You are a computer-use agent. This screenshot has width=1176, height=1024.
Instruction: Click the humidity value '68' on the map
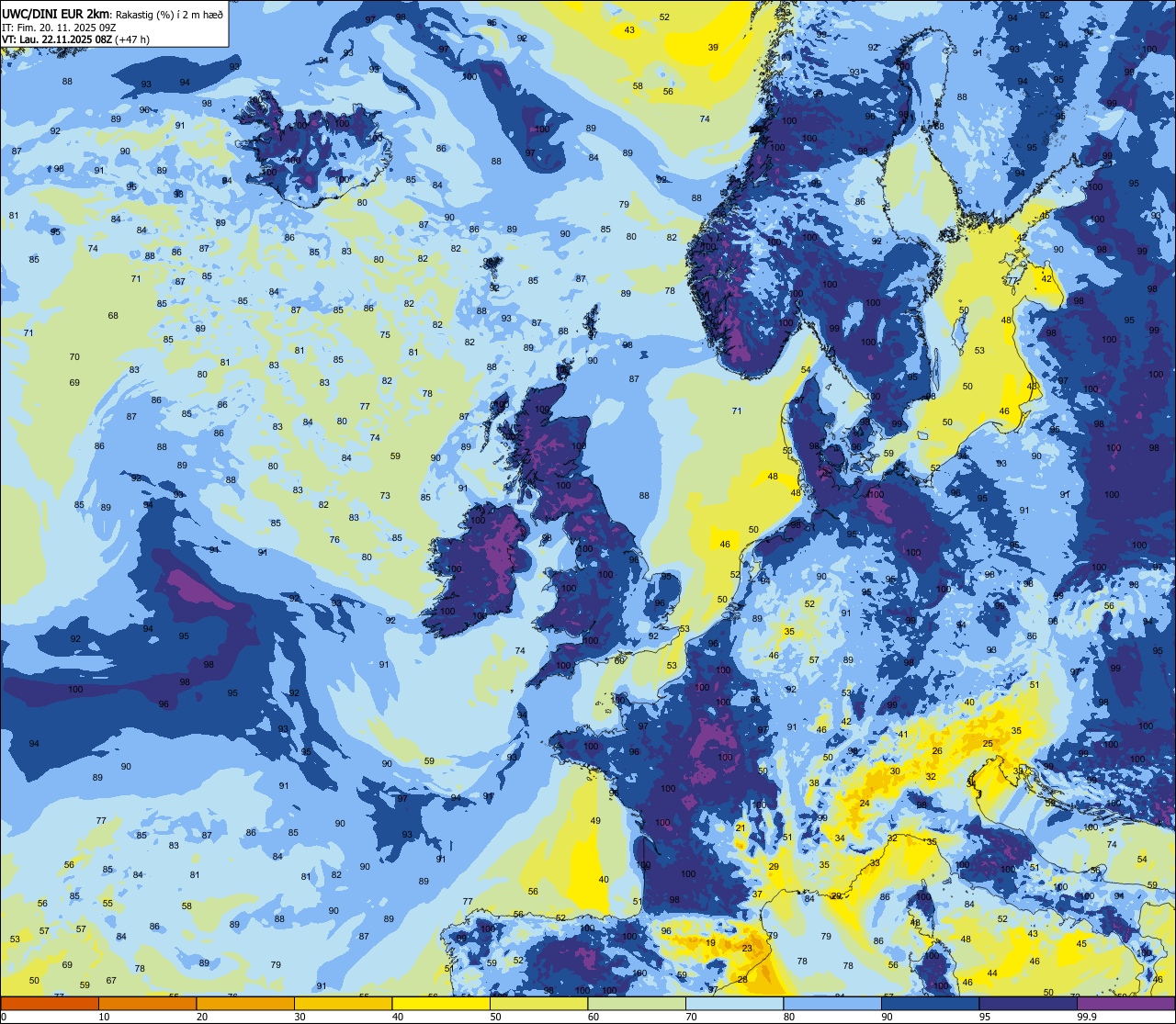pos(113,315)
